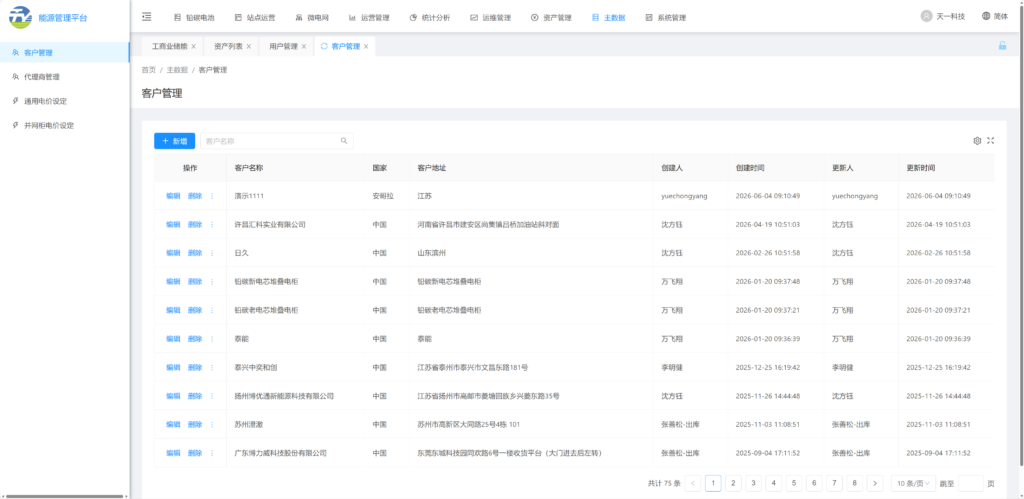Open more actions dots for 日久 row
Viewport: 1024px width, 499px height.
[x=212, y=253]
